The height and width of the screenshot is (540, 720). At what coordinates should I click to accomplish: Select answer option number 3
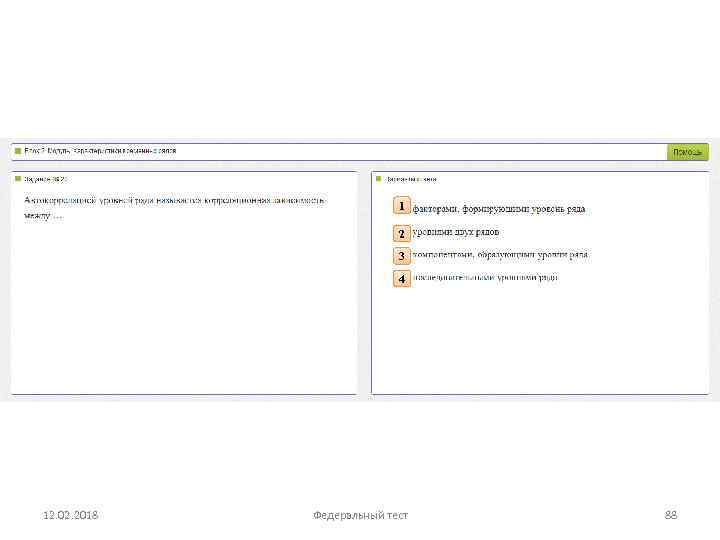402,256
